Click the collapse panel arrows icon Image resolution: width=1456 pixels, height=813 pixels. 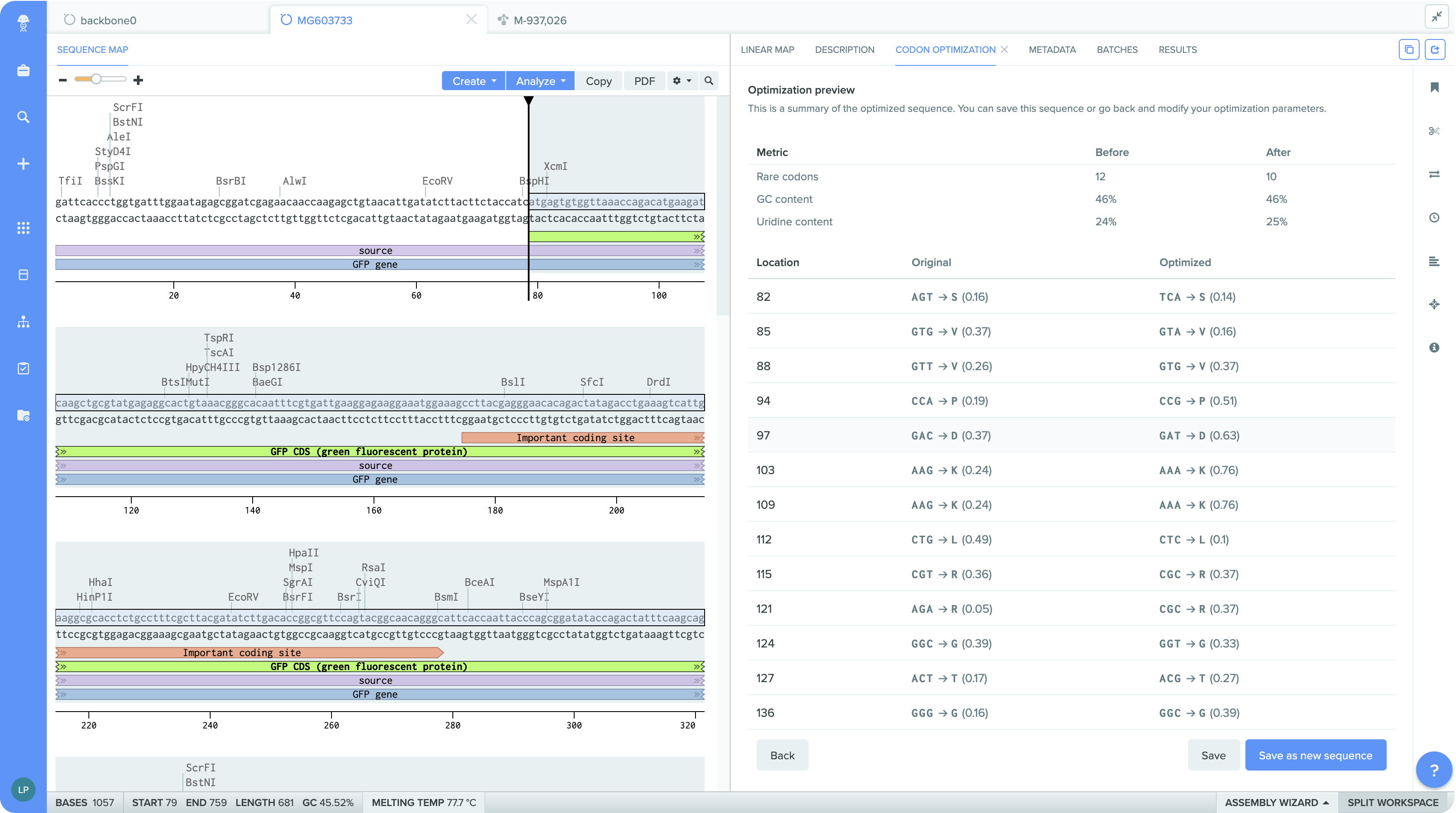click(1436, 17)
